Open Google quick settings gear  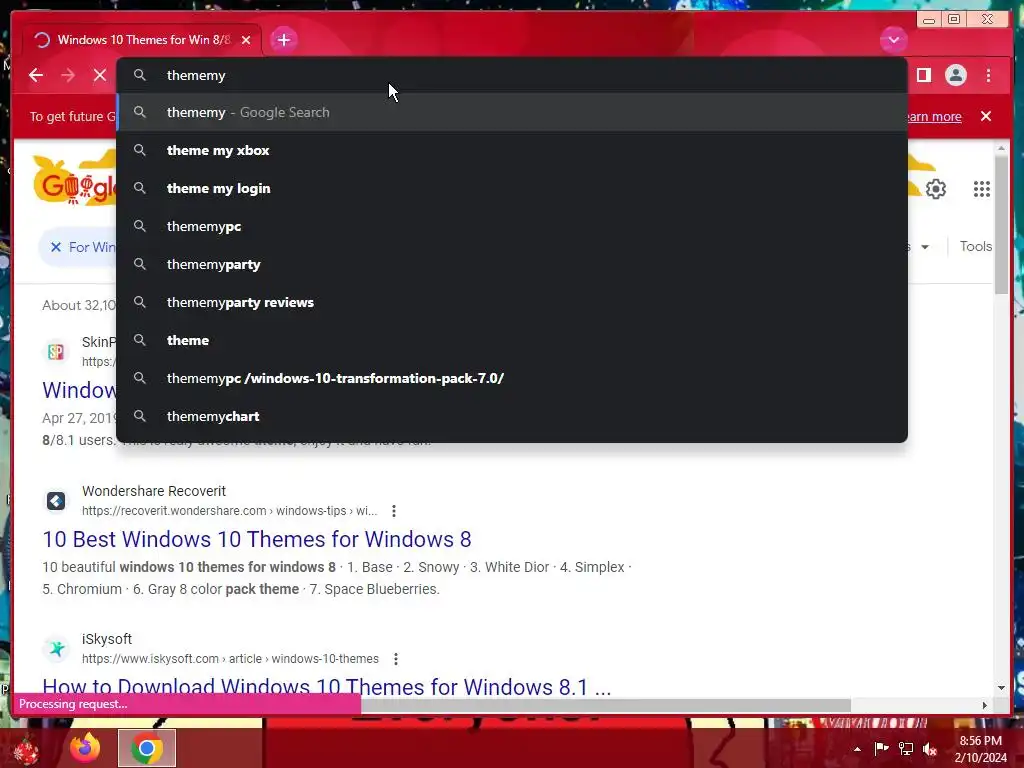935,189
